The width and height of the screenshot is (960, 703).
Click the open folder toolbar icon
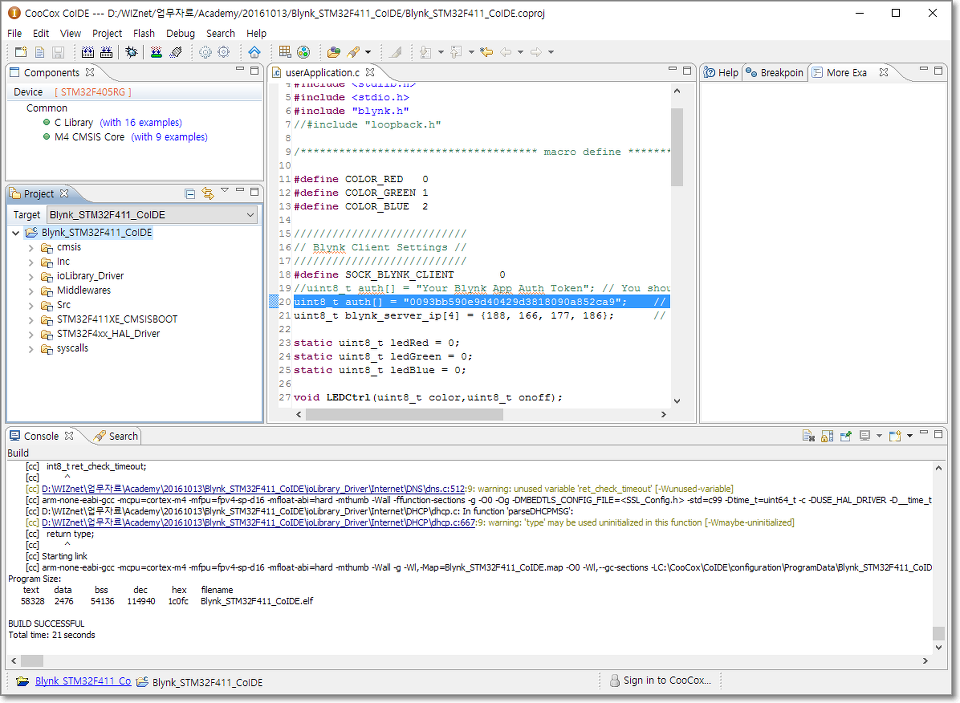pyautogui.click(x=333, y=52)
